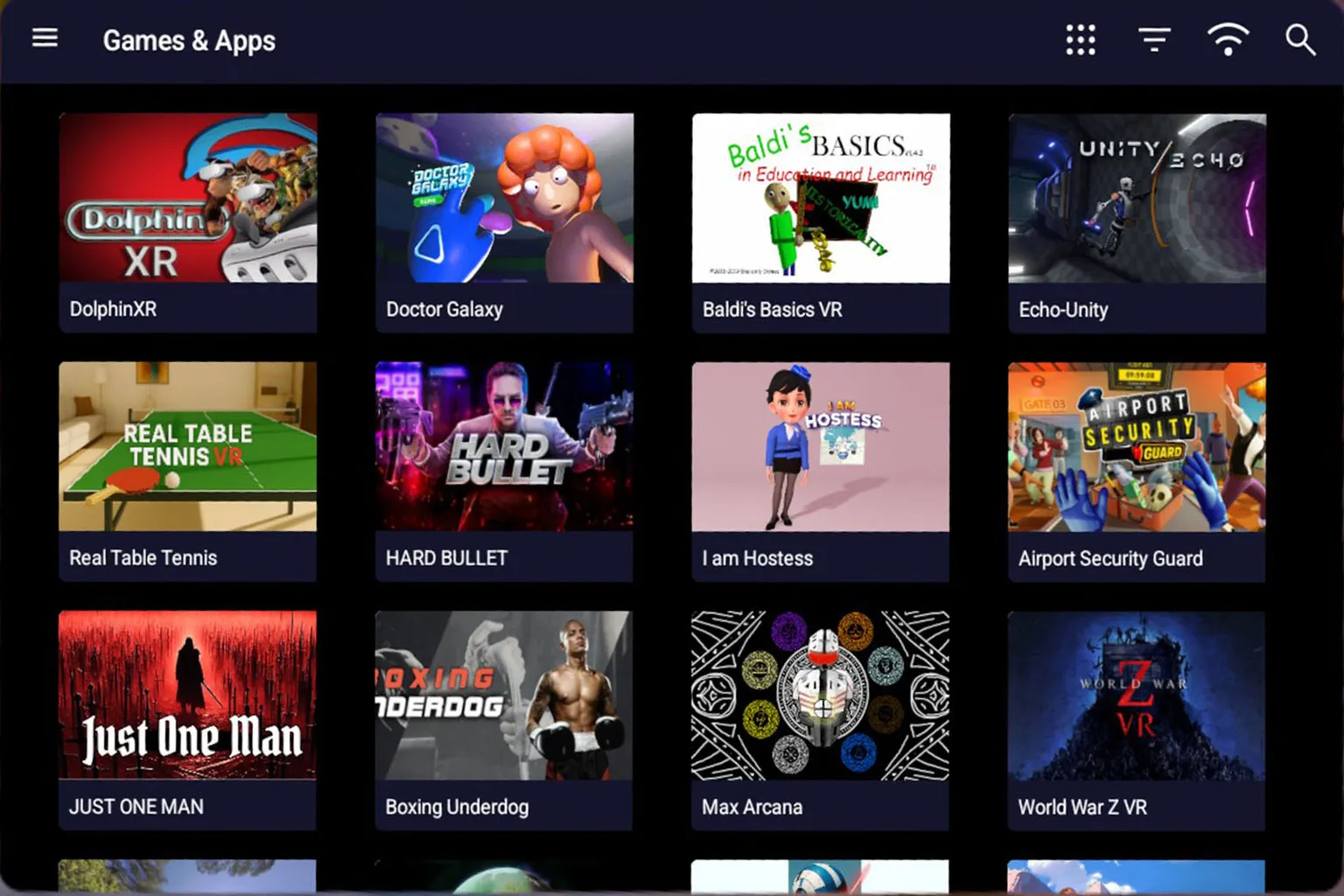The height and width of the screenshot is (896, 1344).
Task: Open the Echo-Unity game thumbnail
Action: tap(1137, 198)
